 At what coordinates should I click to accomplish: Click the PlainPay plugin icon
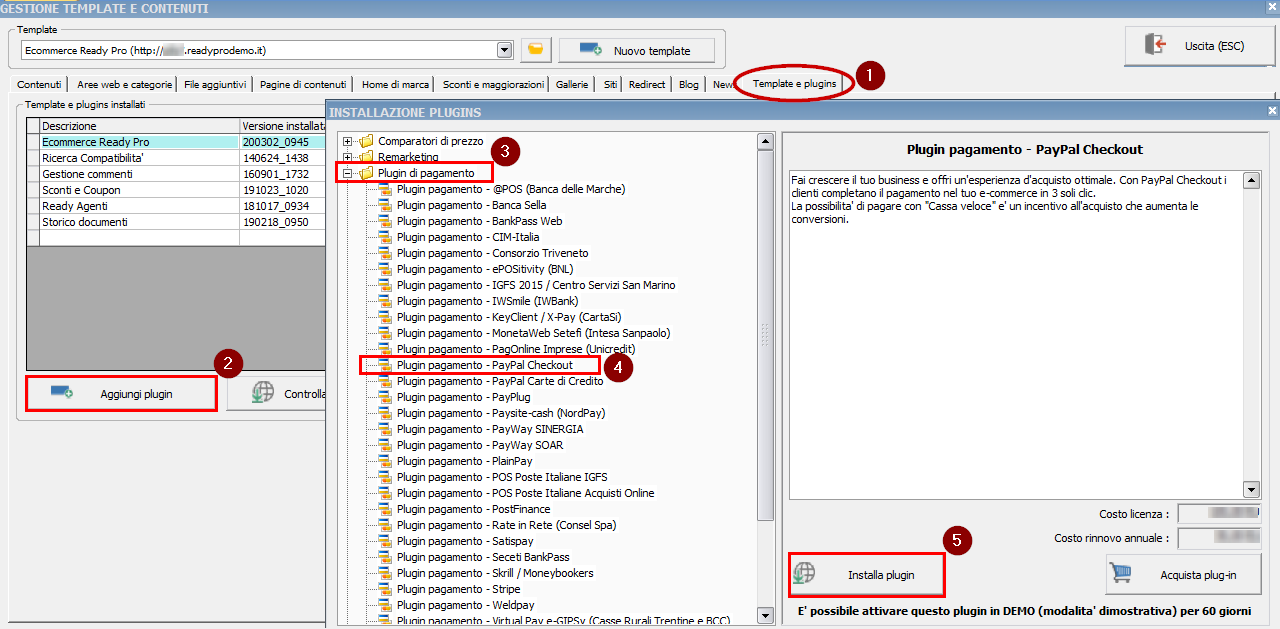point(385,461)
